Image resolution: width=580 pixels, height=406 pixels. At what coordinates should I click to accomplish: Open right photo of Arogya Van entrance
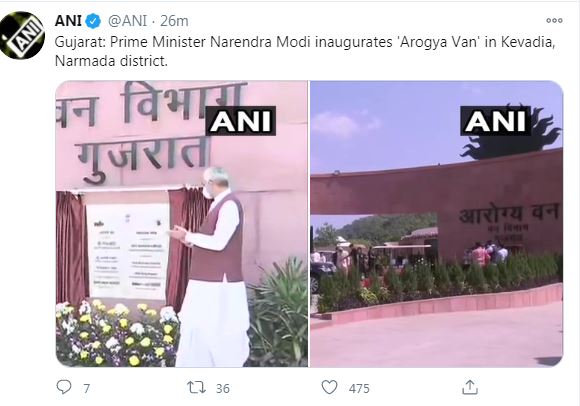tap(436, 224)
